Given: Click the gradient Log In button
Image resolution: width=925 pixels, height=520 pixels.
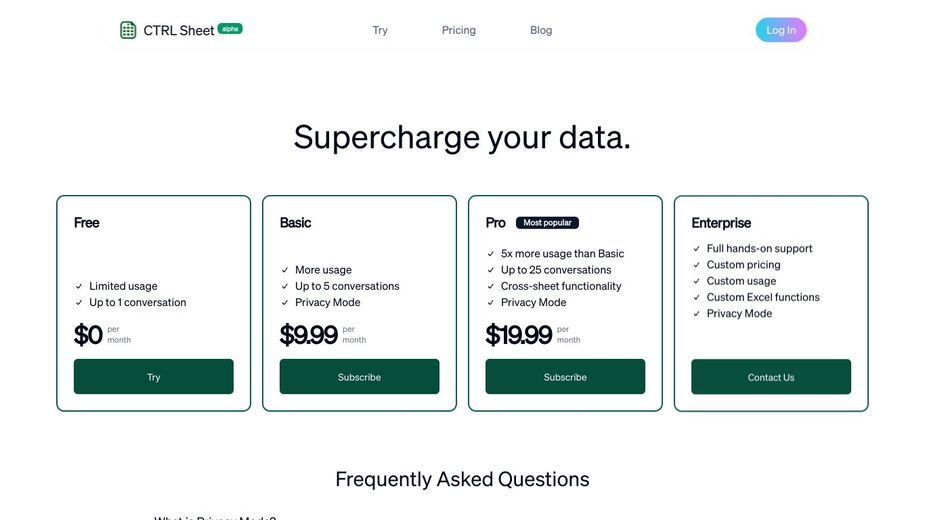Looking at the screenshot, I should click(781, 30).
